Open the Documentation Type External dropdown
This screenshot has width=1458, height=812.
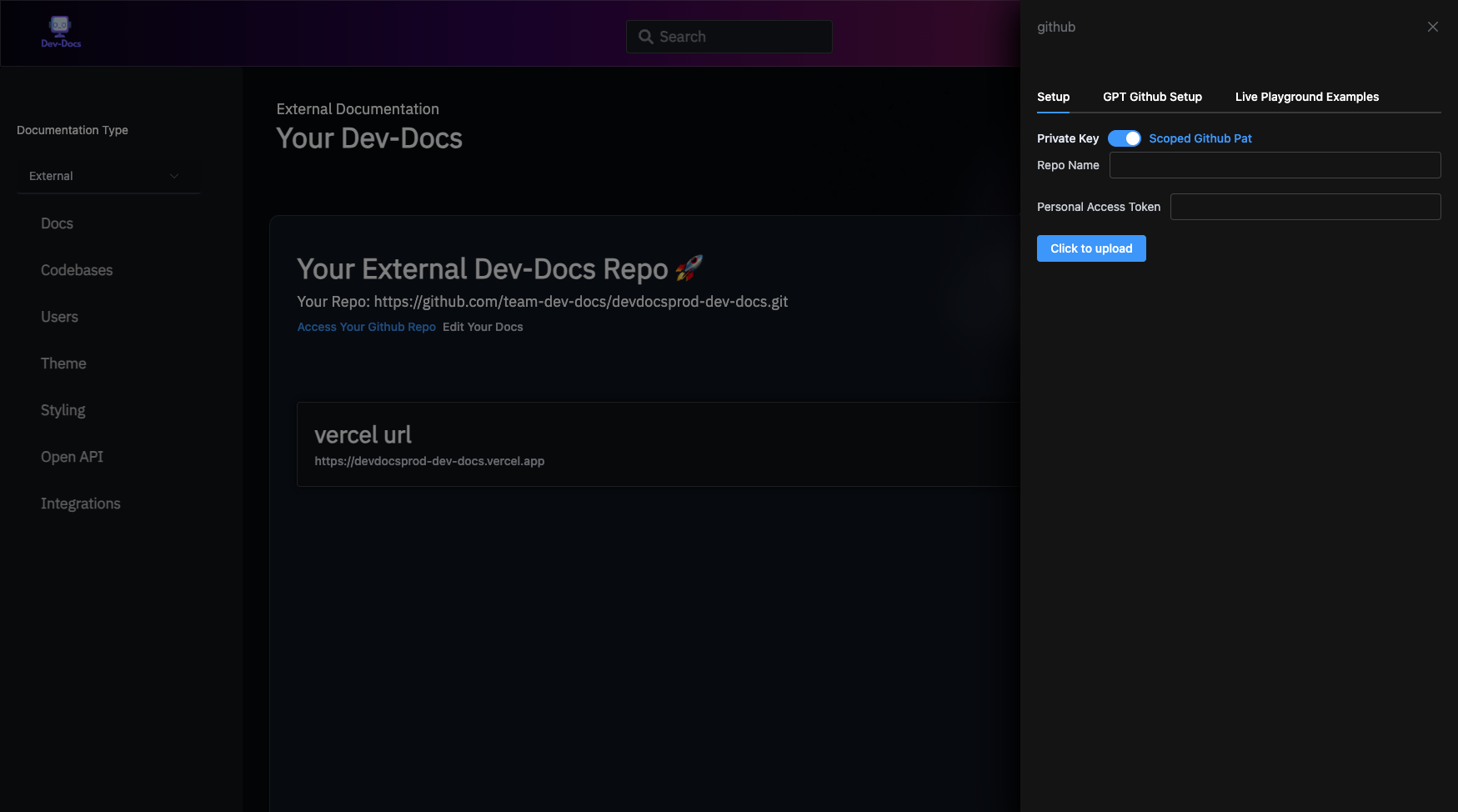pyautogui.click(x=108, y=176)
